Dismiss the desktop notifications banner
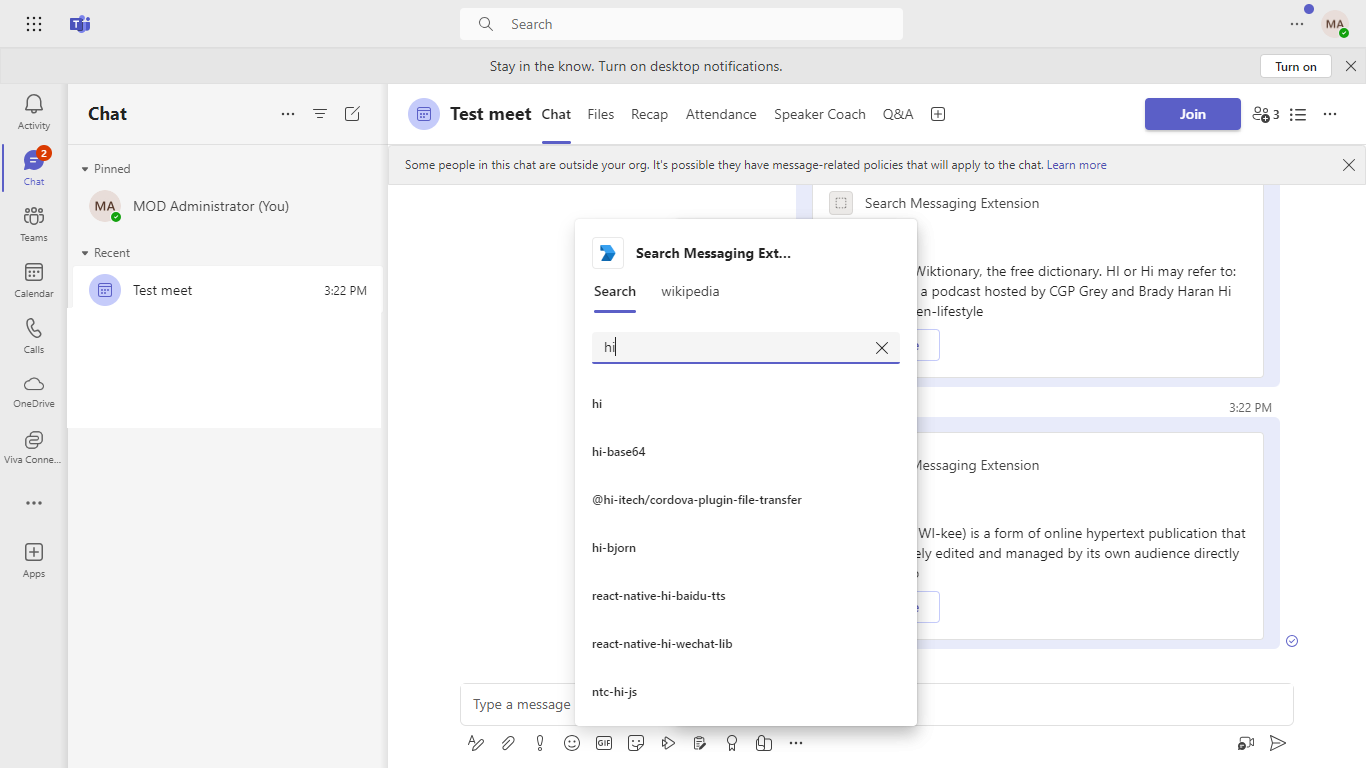The height and width of the screenshot is (768, 1366). click(x=1351, y=66)
